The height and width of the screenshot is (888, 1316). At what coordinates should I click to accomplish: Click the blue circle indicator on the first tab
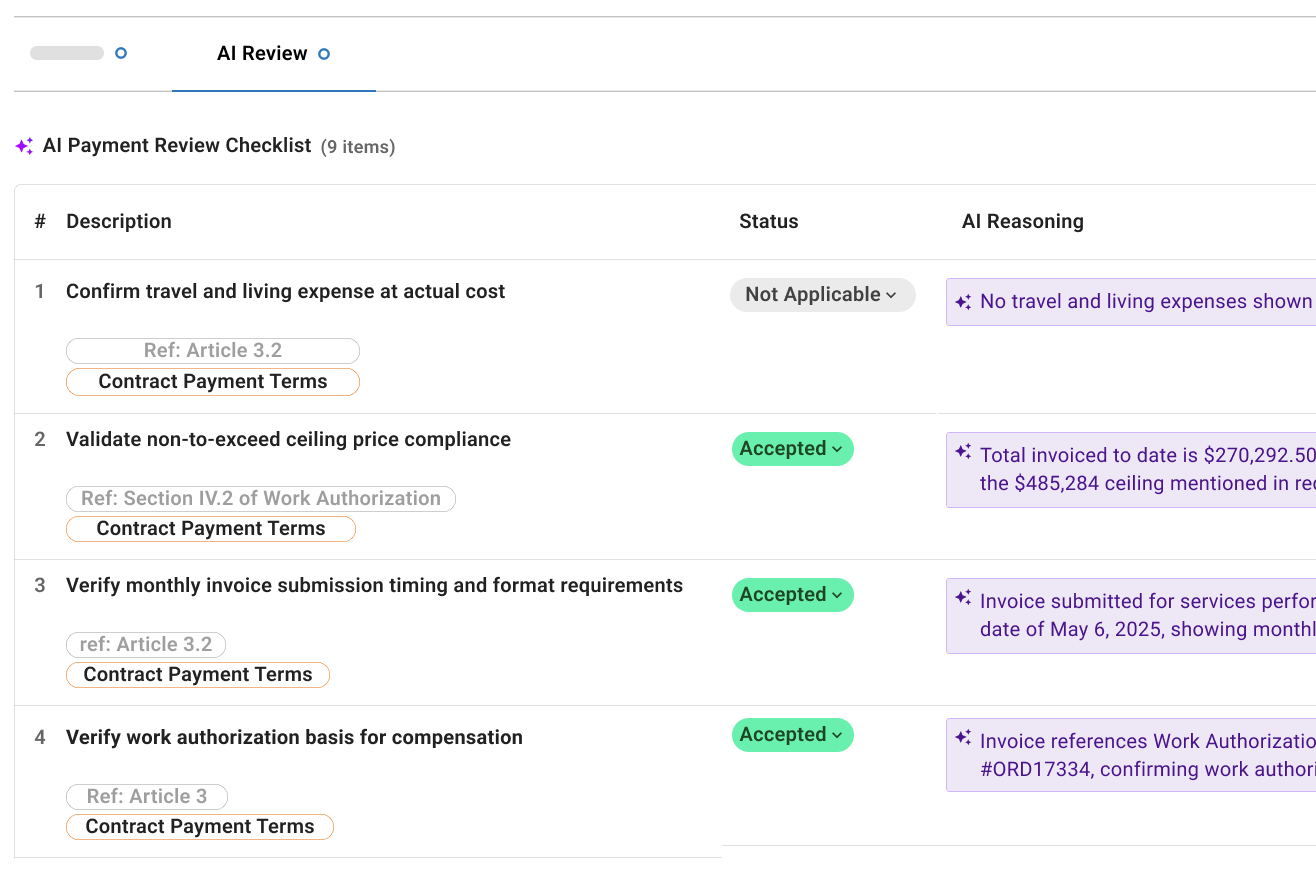[121, 53]
